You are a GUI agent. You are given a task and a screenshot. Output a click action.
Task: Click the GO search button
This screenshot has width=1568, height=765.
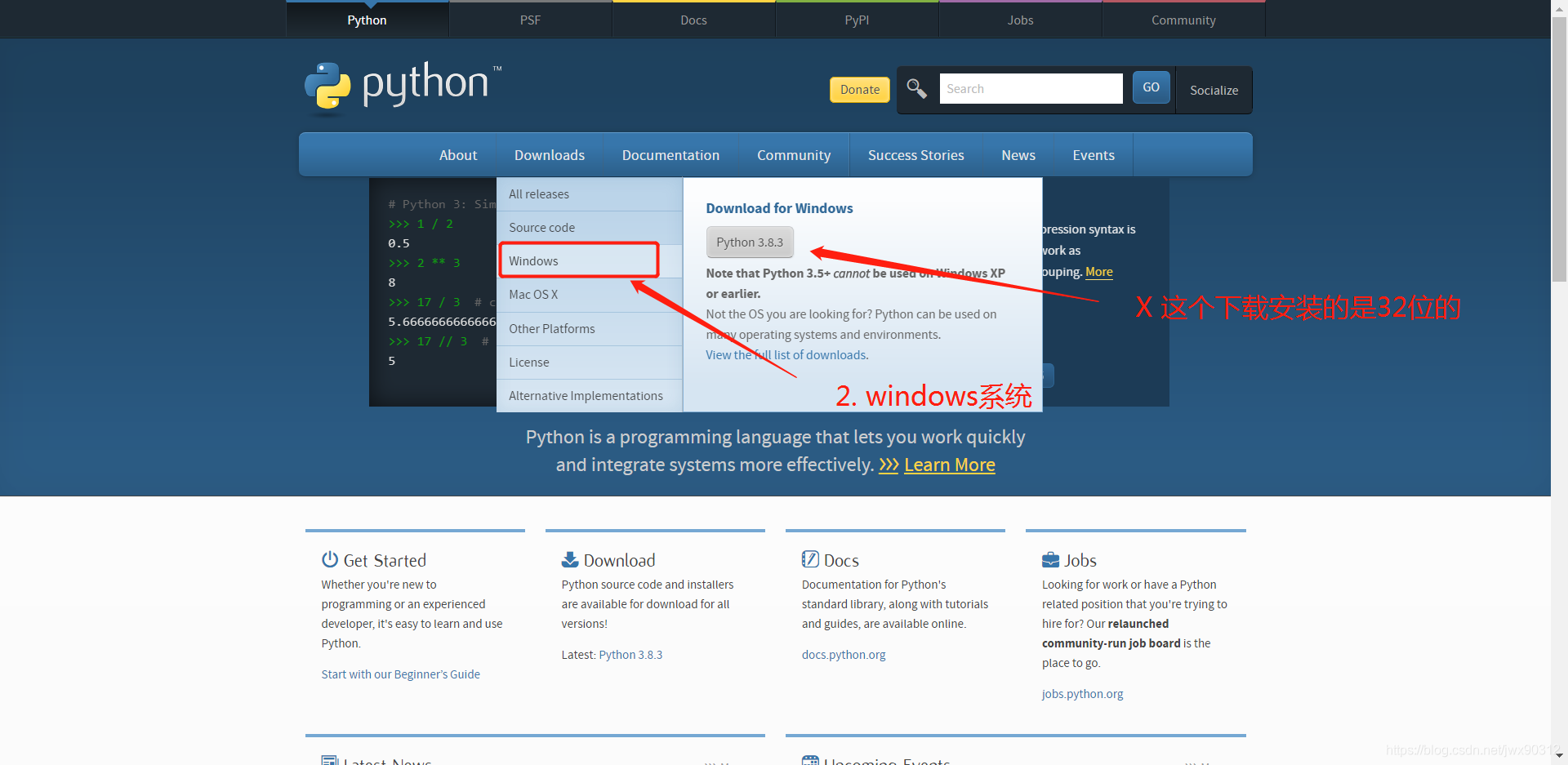(x=1151, y=87)
